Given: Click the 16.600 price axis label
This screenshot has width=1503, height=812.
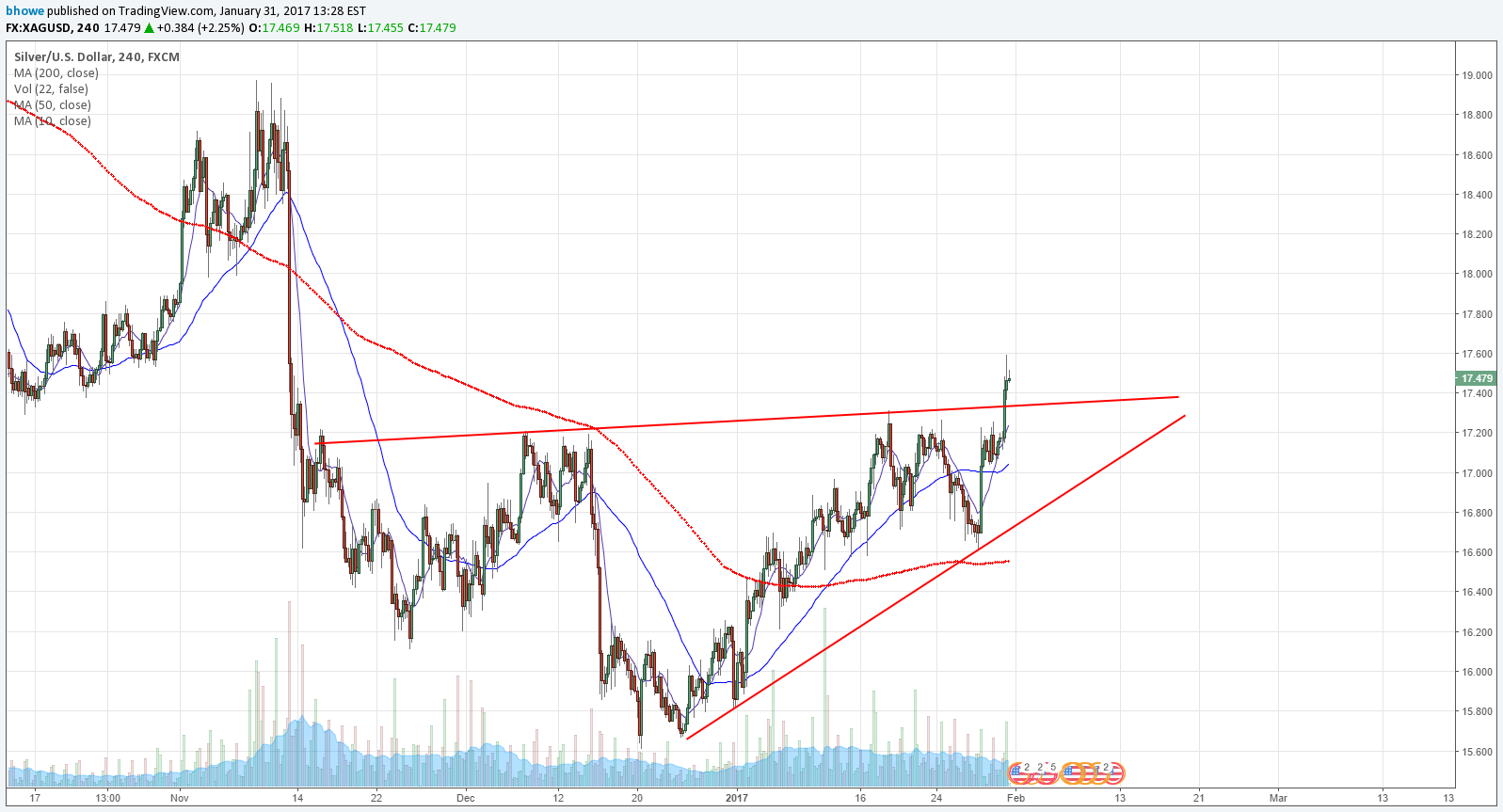Looking at the screenshot, I should (x=1477, y=552).
